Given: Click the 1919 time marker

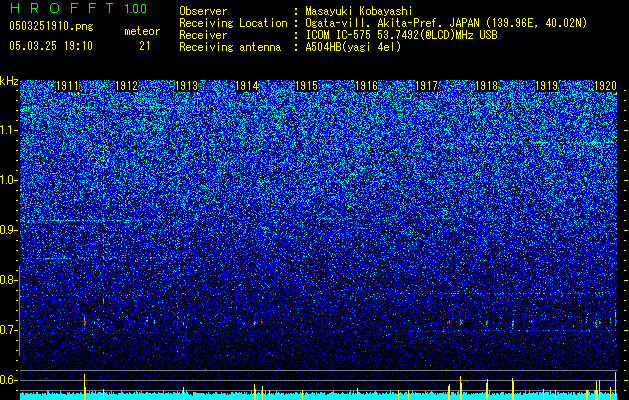Looking at the screenshot, I should point(546,86).
